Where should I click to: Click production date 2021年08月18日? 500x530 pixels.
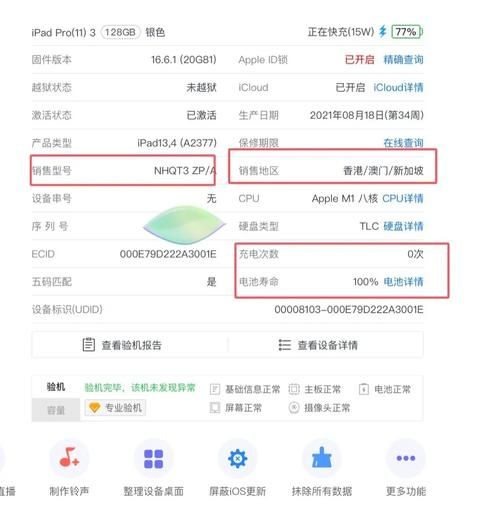tap(366, 115)
